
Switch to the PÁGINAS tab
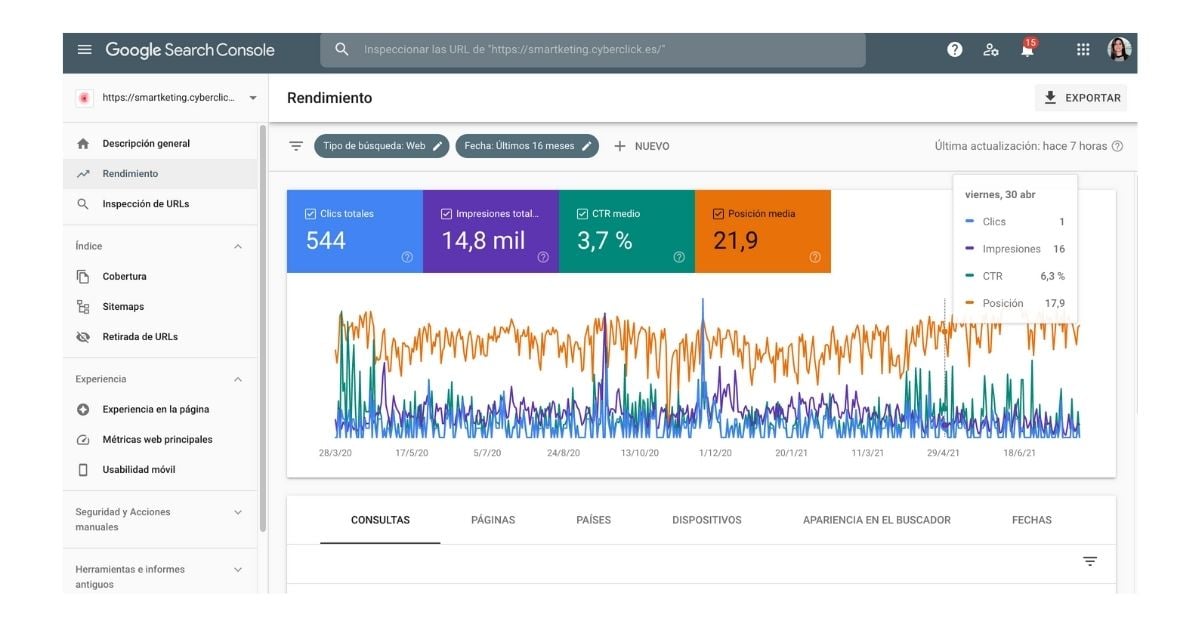point(493,520)
